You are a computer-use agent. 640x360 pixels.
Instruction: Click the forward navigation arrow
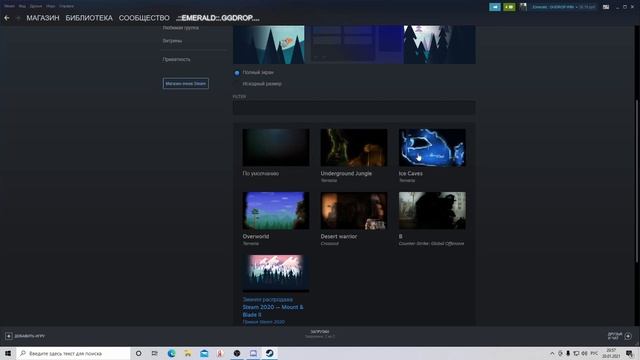(18, 18)
